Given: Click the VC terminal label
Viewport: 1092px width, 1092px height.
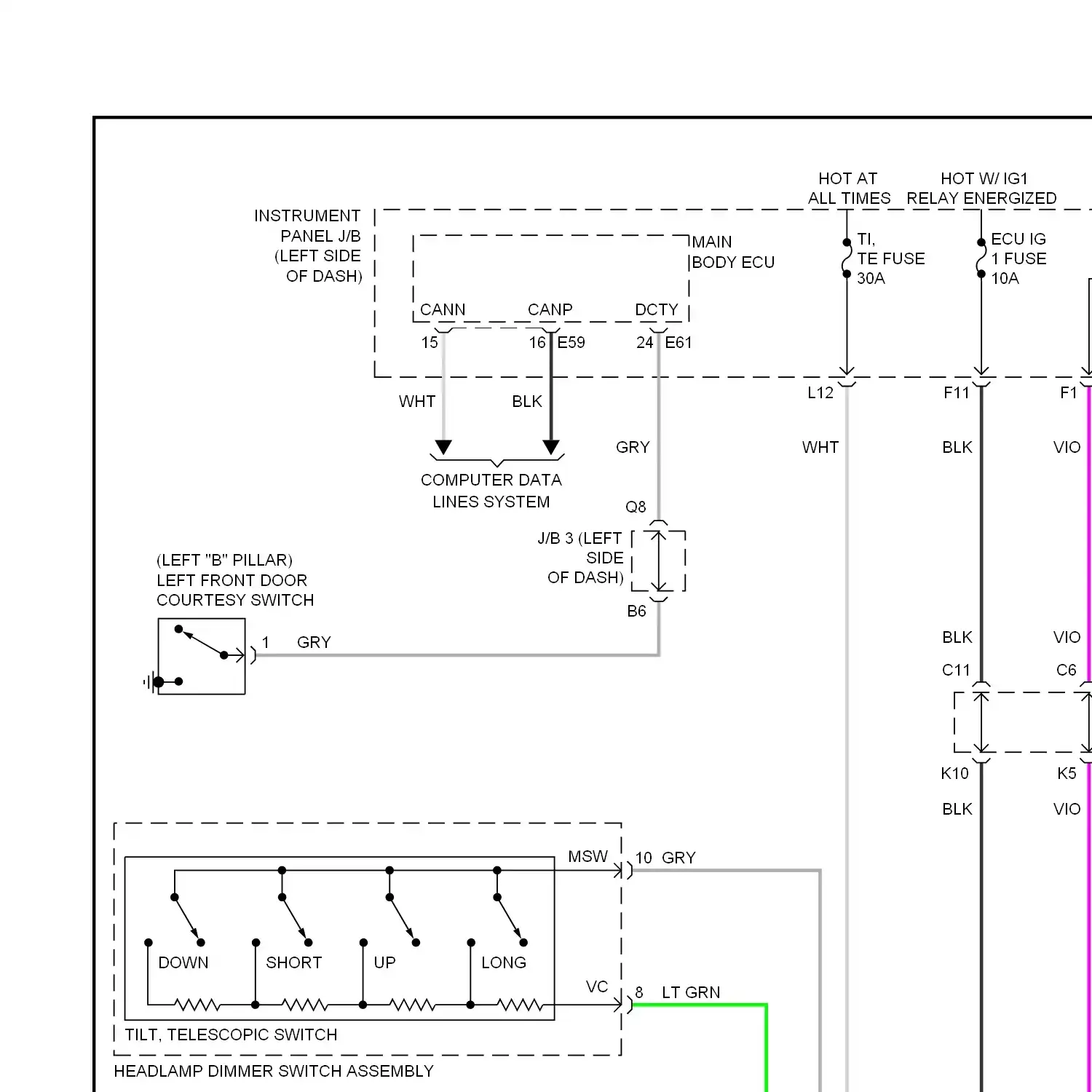Looking at the screenshot, I should point(596,986).
